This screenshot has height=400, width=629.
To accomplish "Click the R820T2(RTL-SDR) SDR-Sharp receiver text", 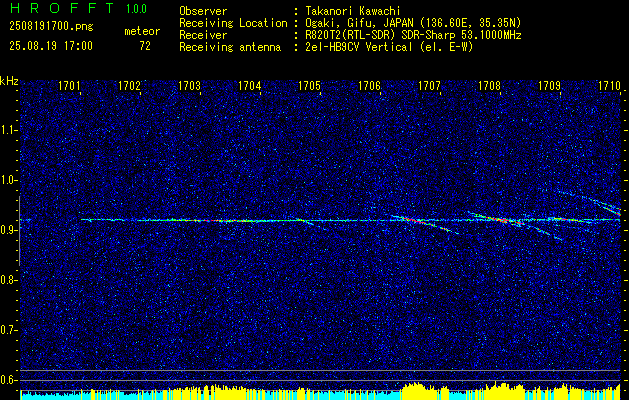I will [413, 35].
